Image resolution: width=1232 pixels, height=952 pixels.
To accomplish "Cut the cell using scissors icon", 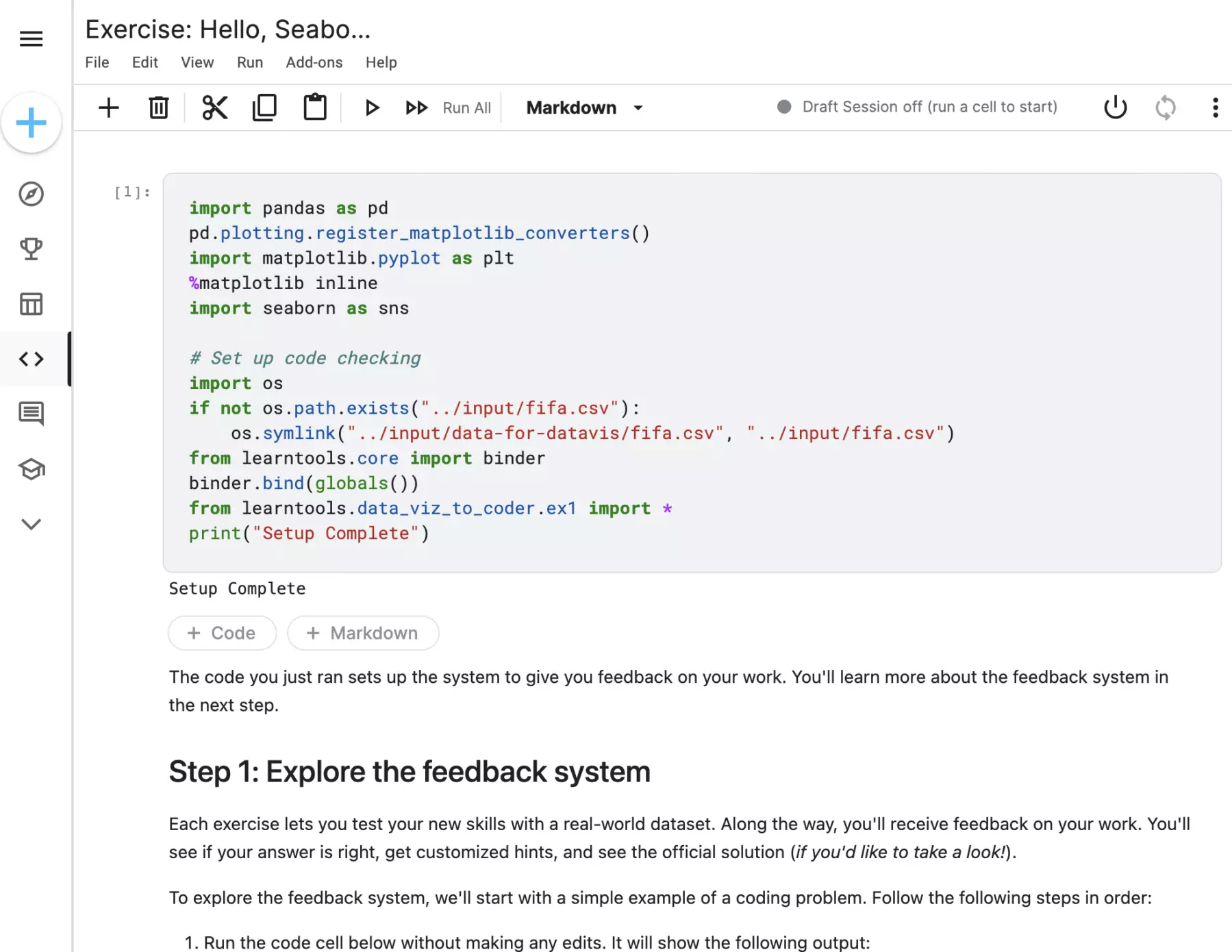I will pyautogui.click(x=215, y=108).
